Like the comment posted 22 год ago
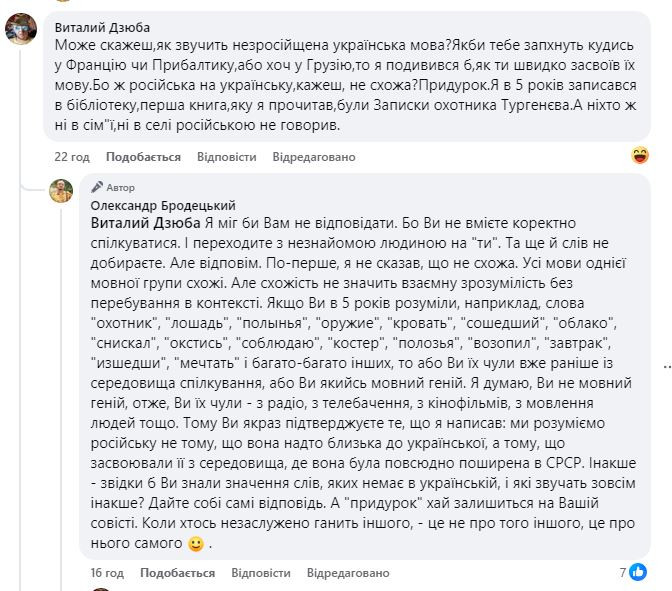Screen dimensions: 672x591 pos(143,157)
